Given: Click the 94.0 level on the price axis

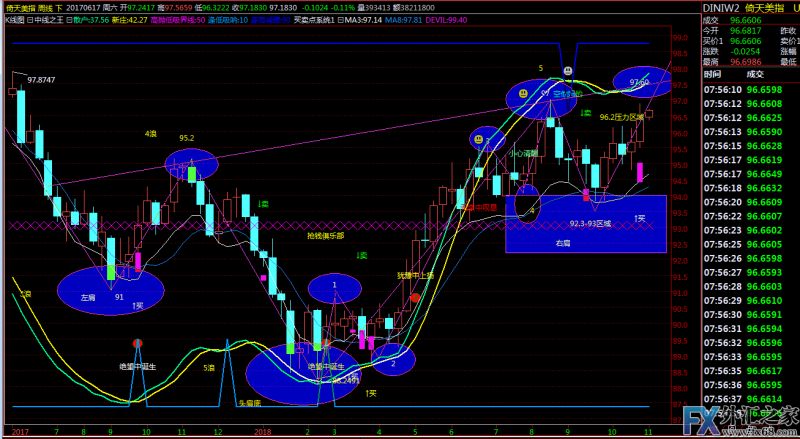Looking at the screenshot, I should tap(679, 197).
